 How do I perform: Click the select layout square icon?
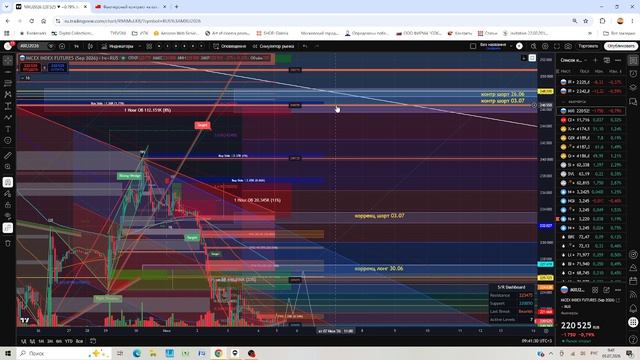coord(473,46)
